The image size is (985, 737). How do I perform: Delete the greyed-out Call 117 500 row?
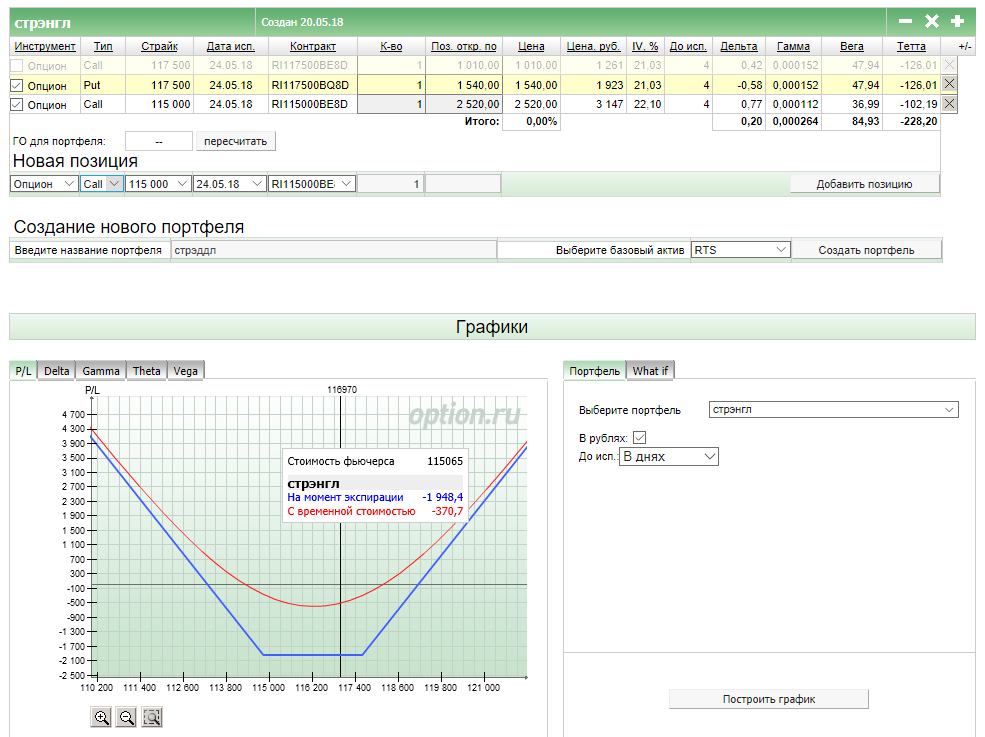point(949,66)
